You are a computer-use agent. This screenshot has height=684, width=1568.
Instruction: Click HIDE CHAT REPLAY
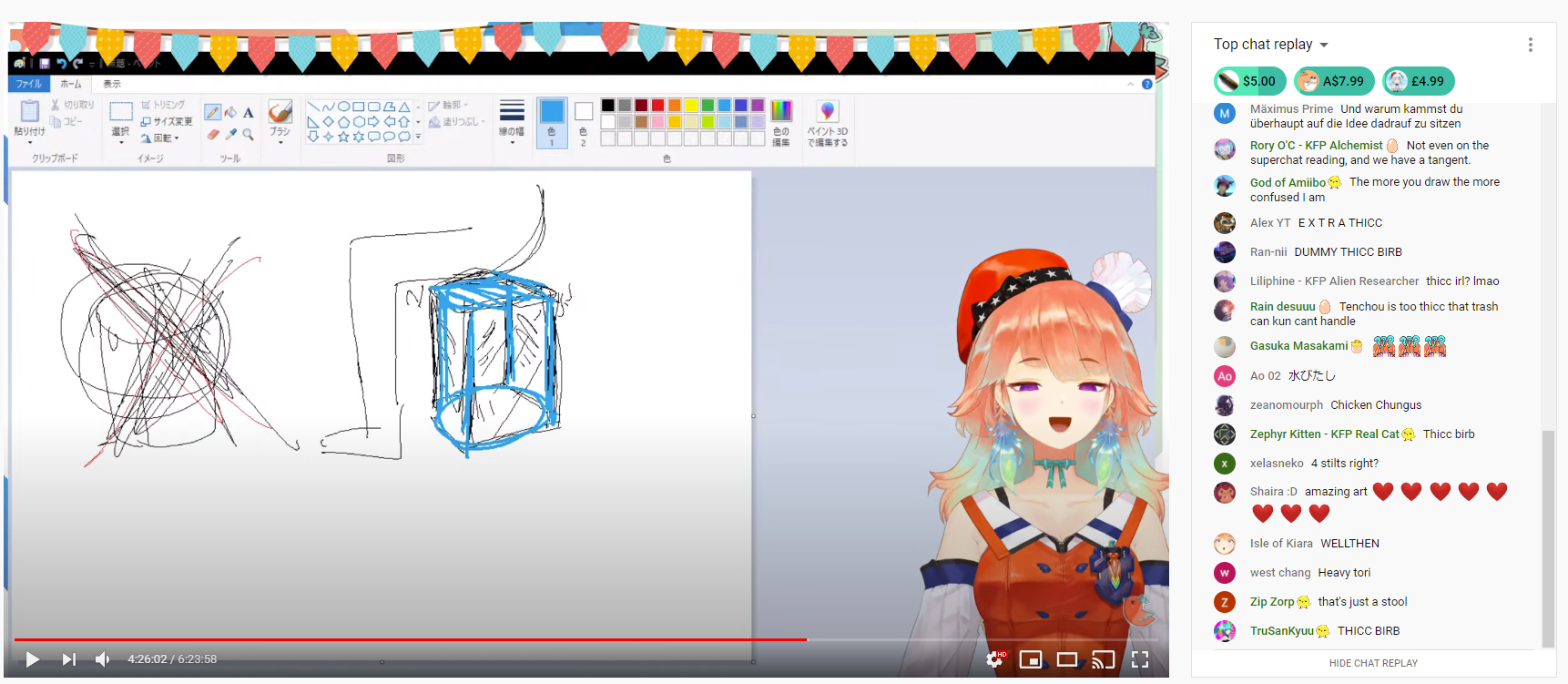(1373, 663)
